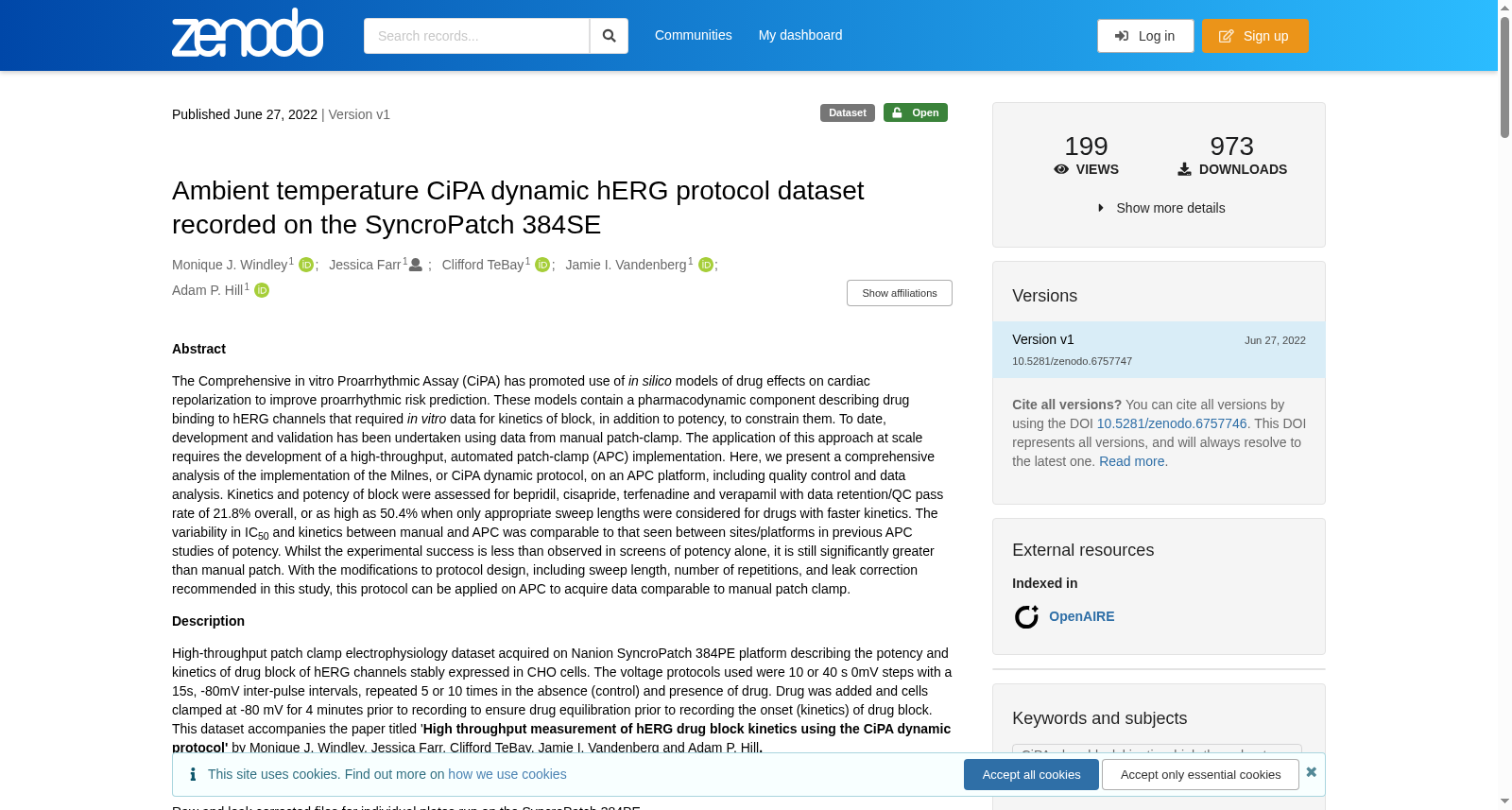1512x810 pixels.
Task: Go to My dashboard
Action: point(800,35)
